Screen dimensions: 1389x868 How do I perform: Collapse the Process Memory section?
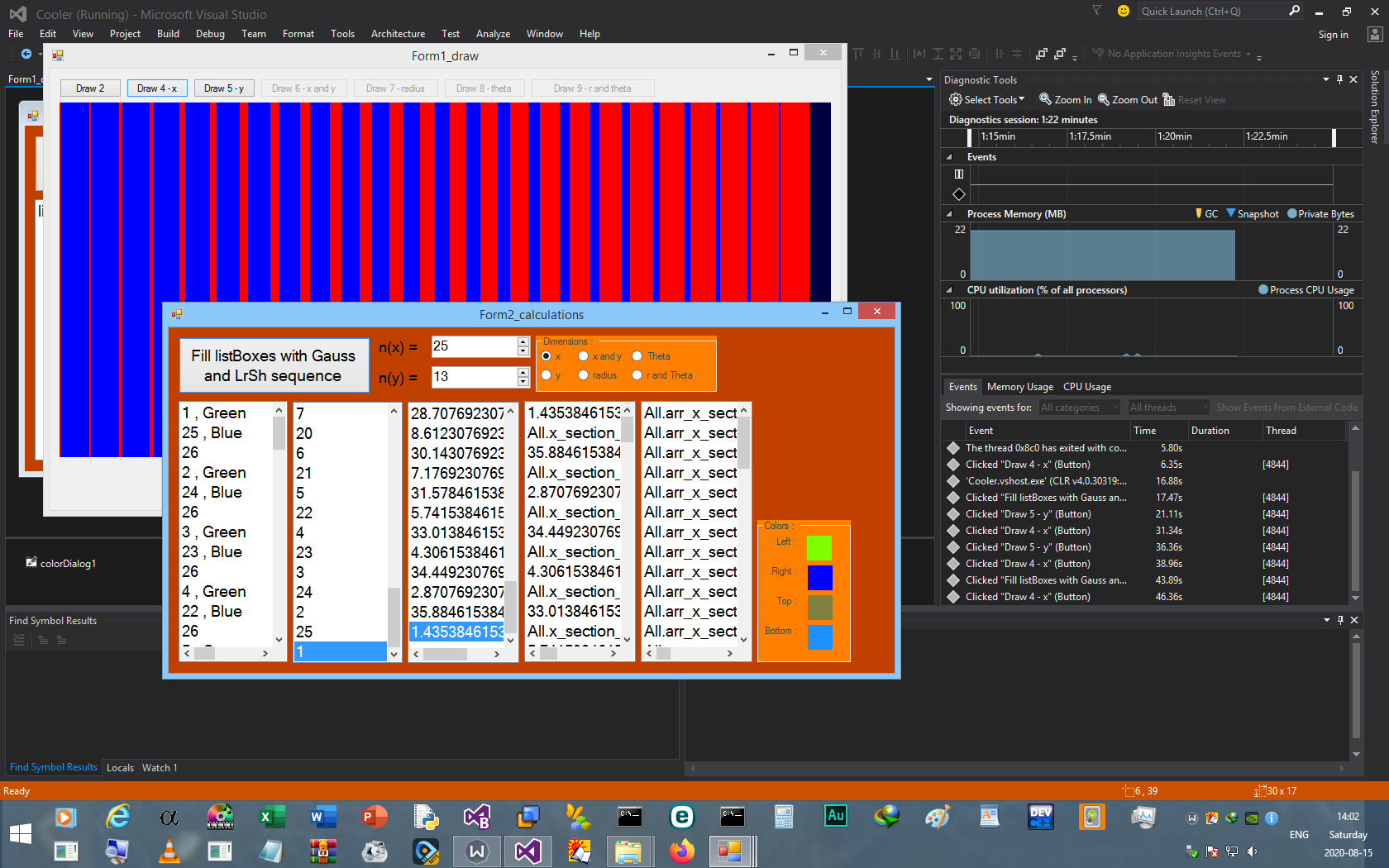pyautogui.click(x=949, y=214)
